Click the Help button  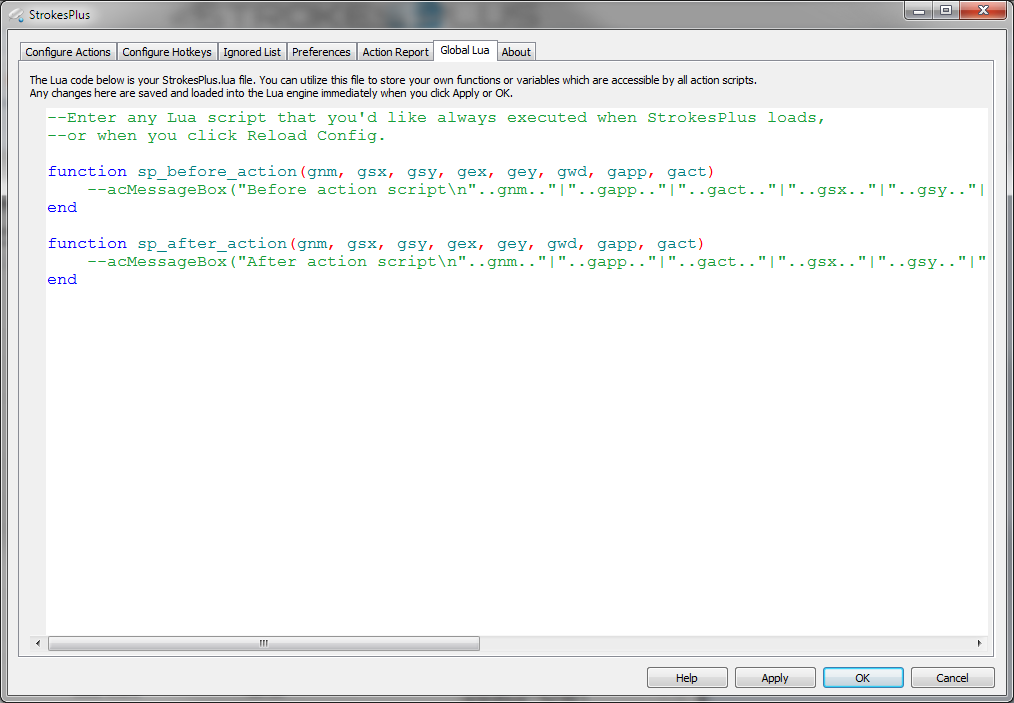[x=687, y=678]
